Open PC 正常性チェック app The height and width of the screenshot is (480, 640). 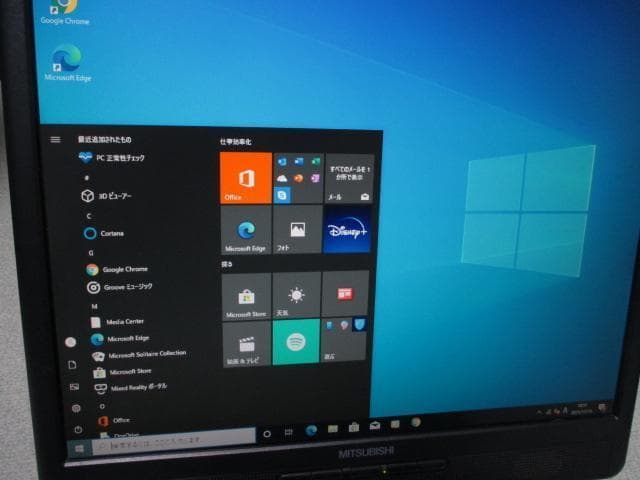point(111,158)
